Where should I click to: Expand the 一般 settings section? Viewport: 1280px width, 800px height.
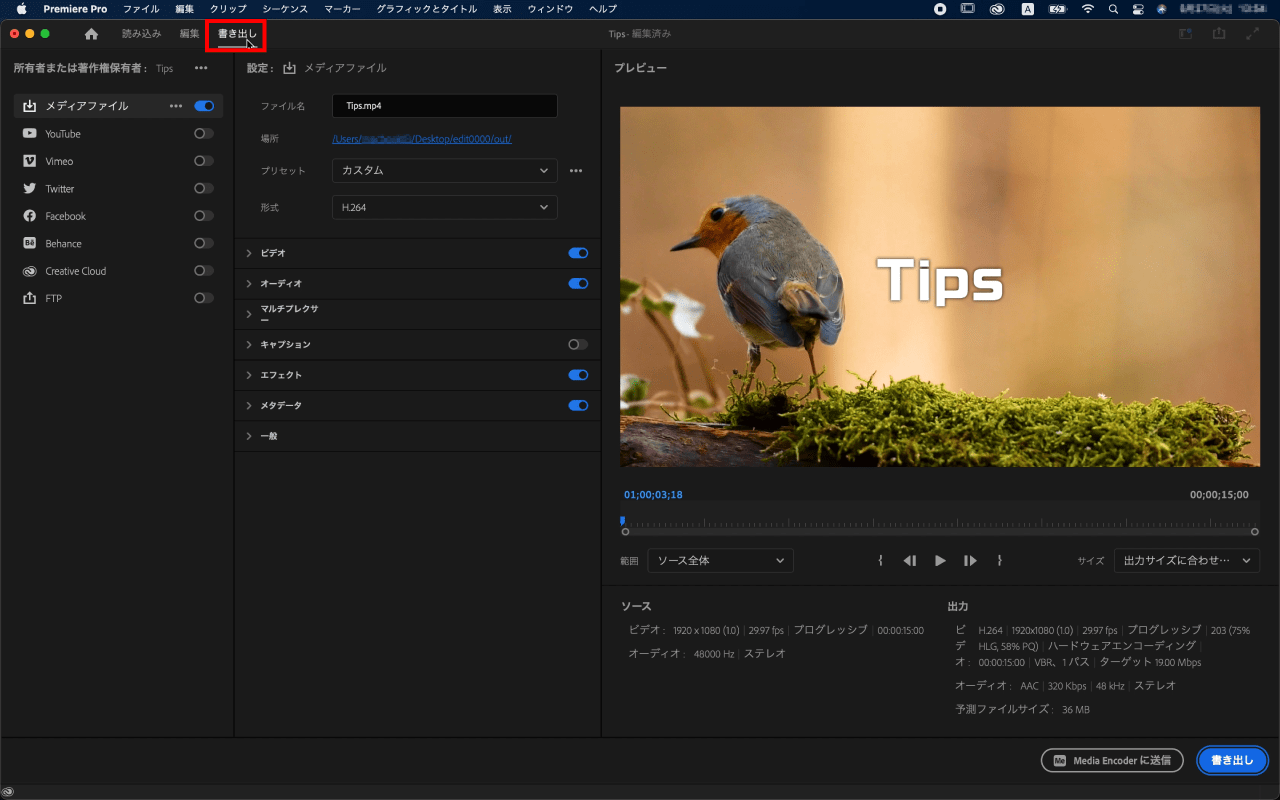[249, 437]
